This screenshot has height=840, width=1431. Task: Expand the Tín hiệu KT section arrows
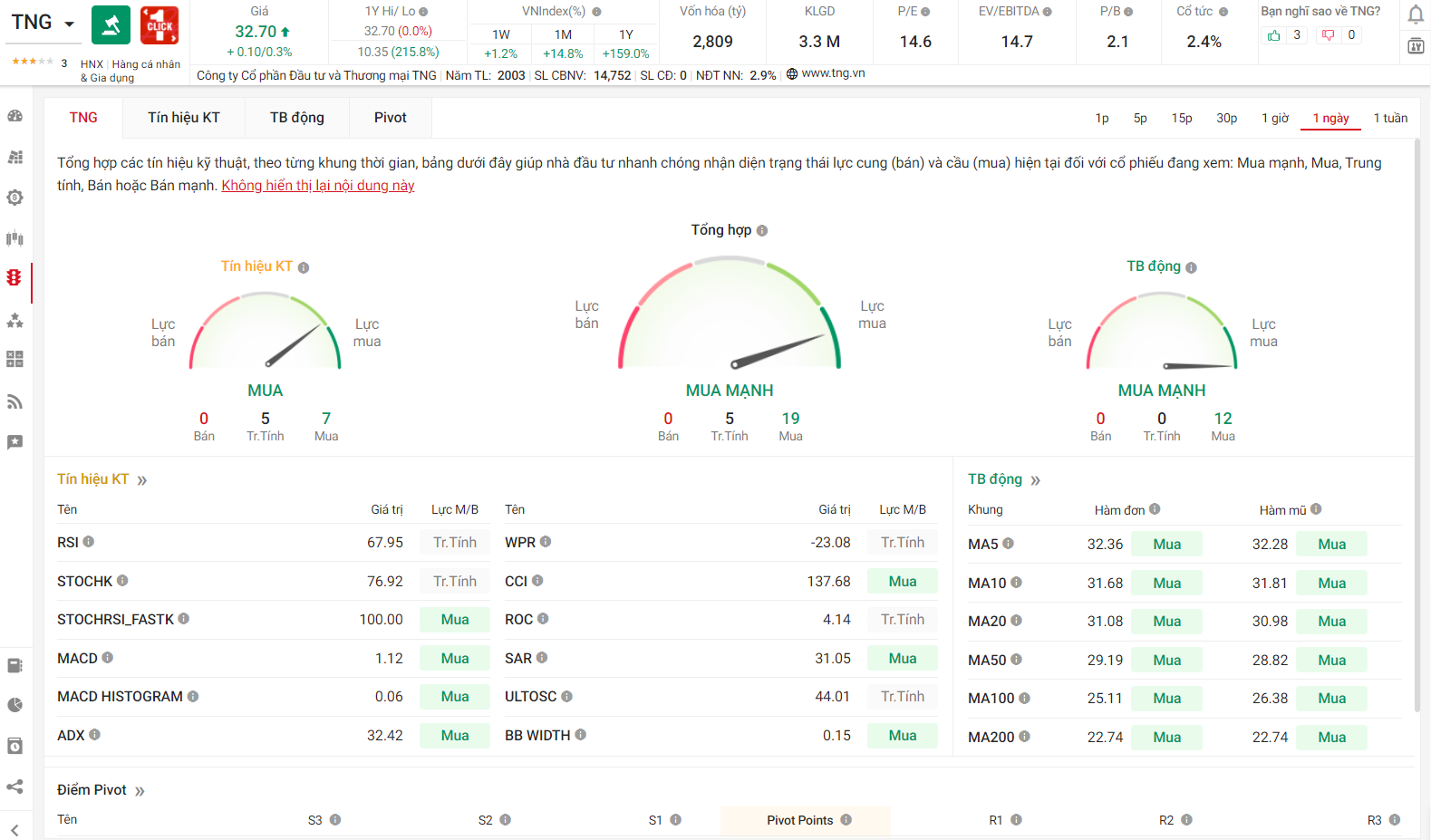[142, 480]
